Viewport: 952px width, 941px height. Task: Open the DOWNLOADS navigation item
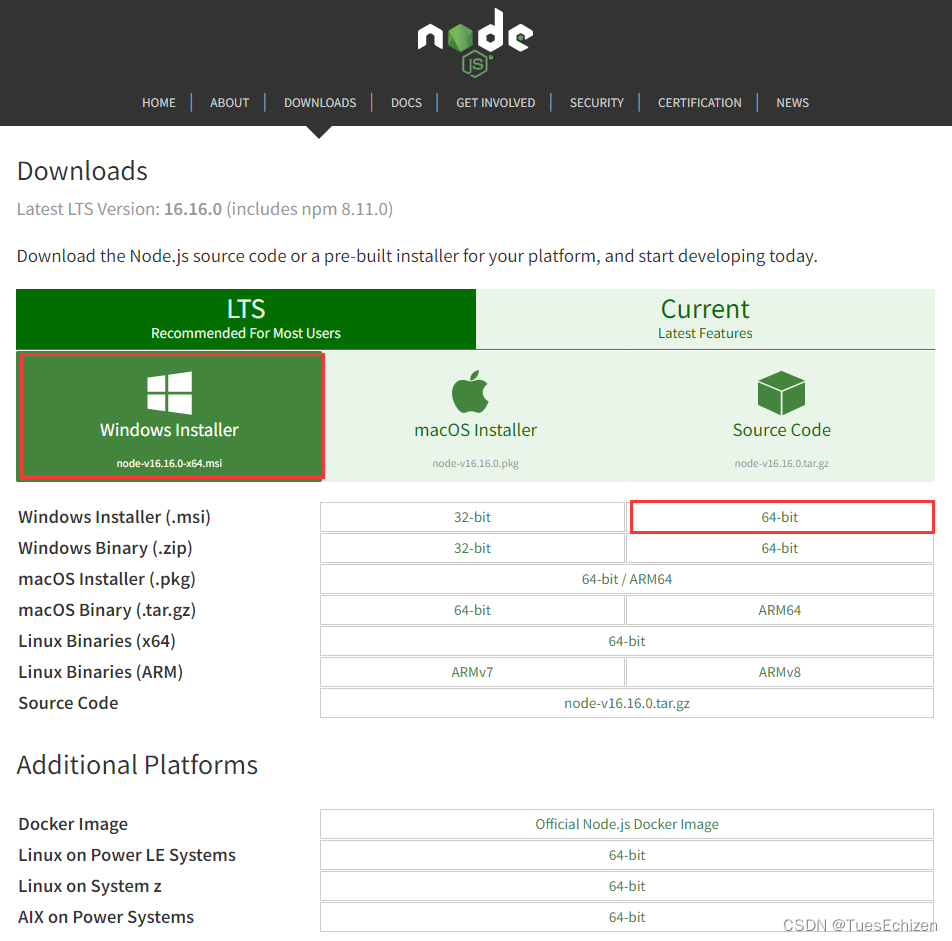pos(320,103)
